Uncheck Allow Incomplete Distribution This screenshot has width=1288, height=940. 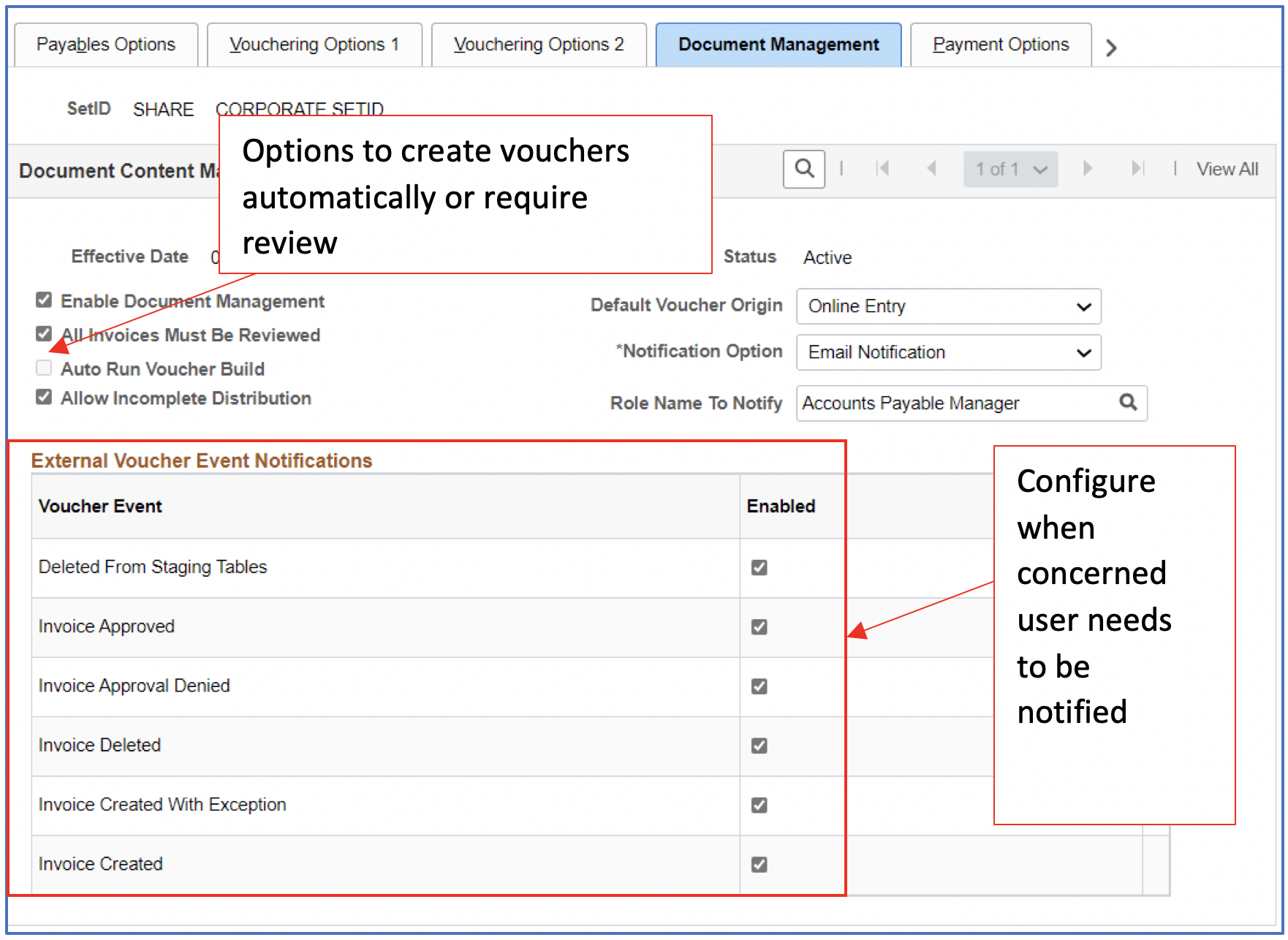[44, 398]
